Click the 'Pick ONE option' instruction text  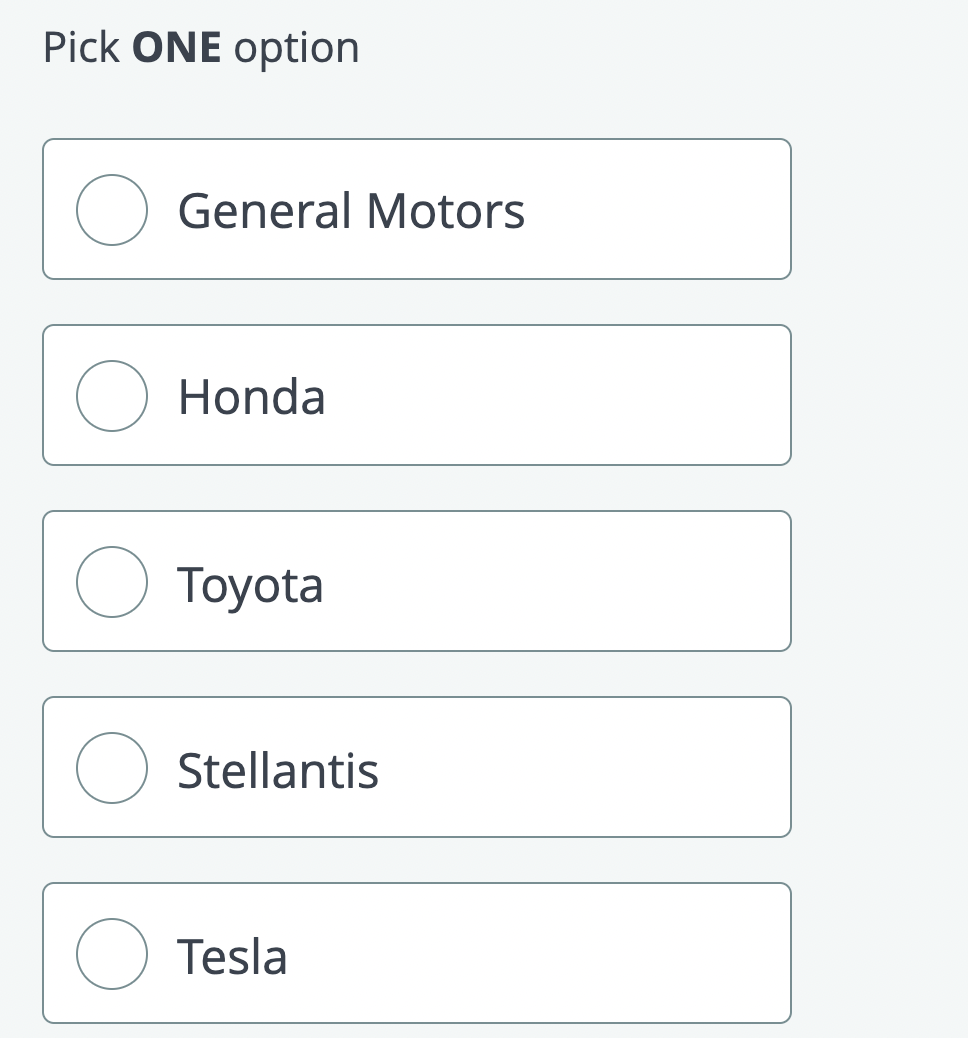(201, 49)
